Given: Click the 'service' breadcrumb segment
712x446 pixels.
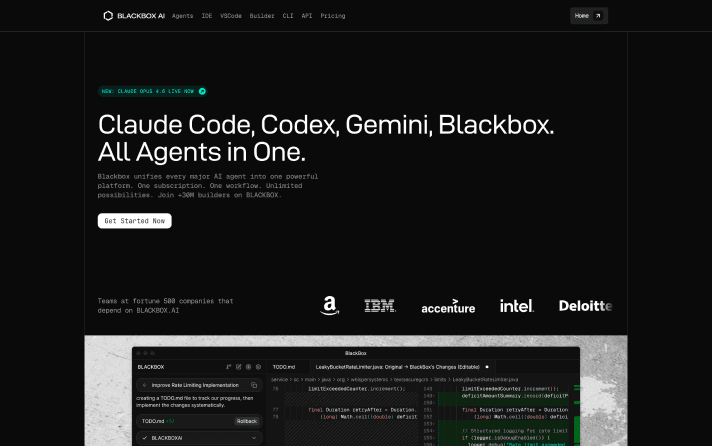Looking at the screenshot, I should [x=279, y=380].
